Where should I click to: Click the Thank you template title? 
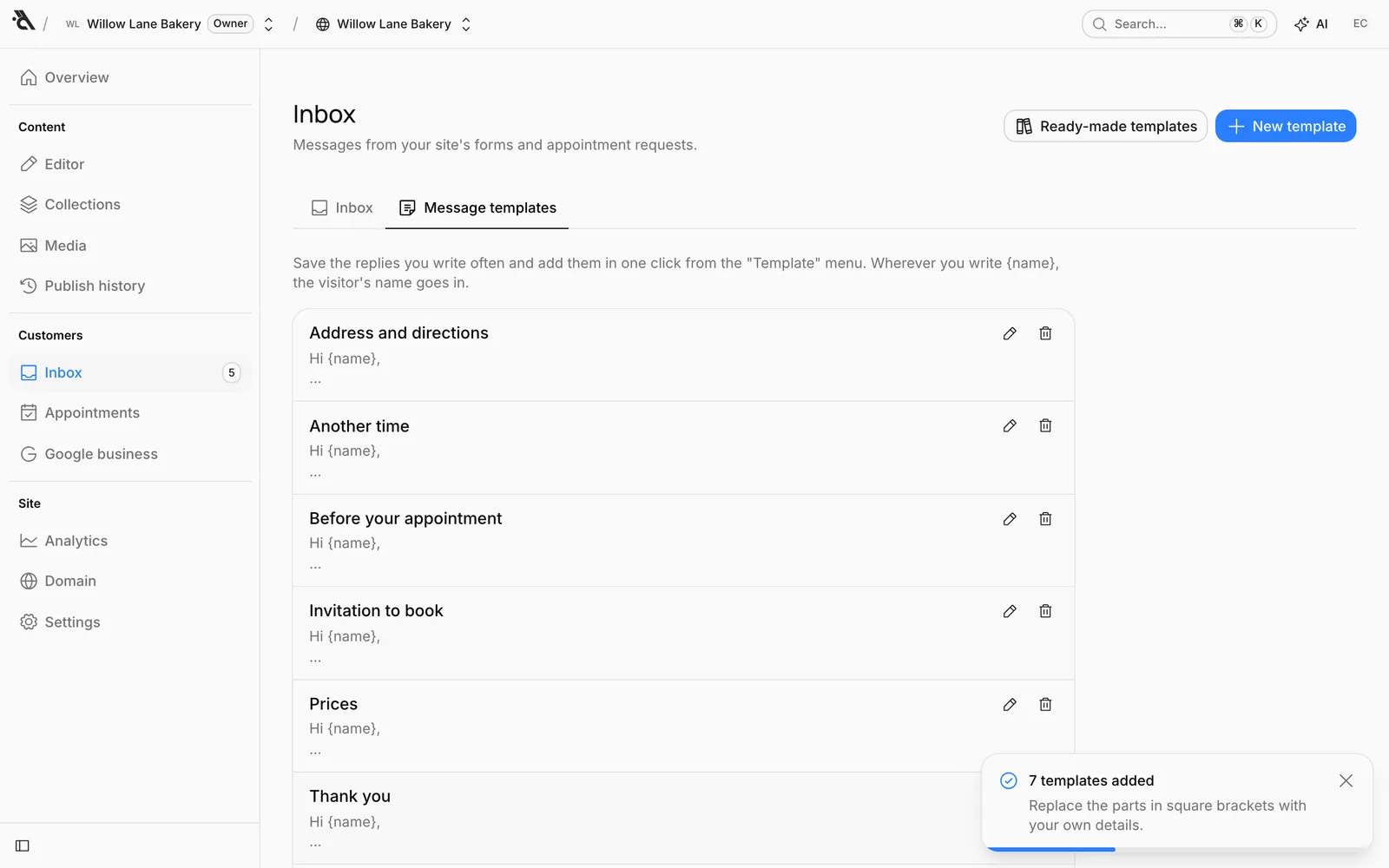coord(350,797)
